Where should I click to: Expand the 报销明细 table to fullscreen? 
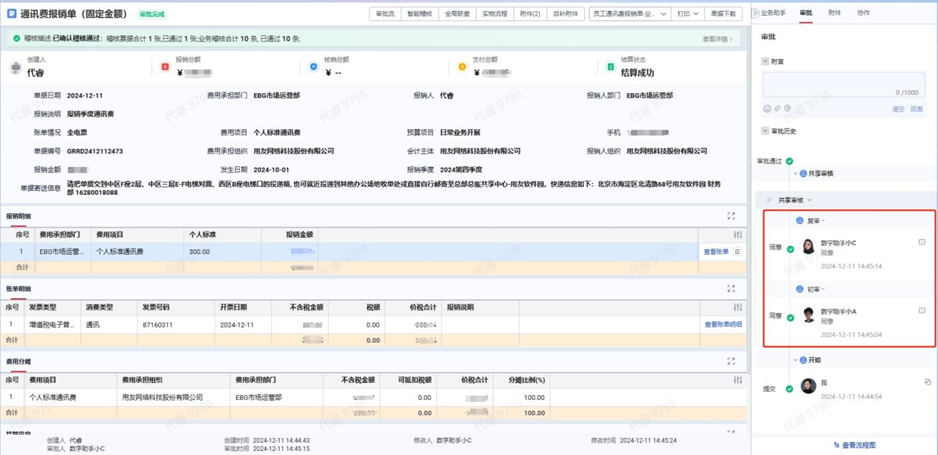[731, 216]
